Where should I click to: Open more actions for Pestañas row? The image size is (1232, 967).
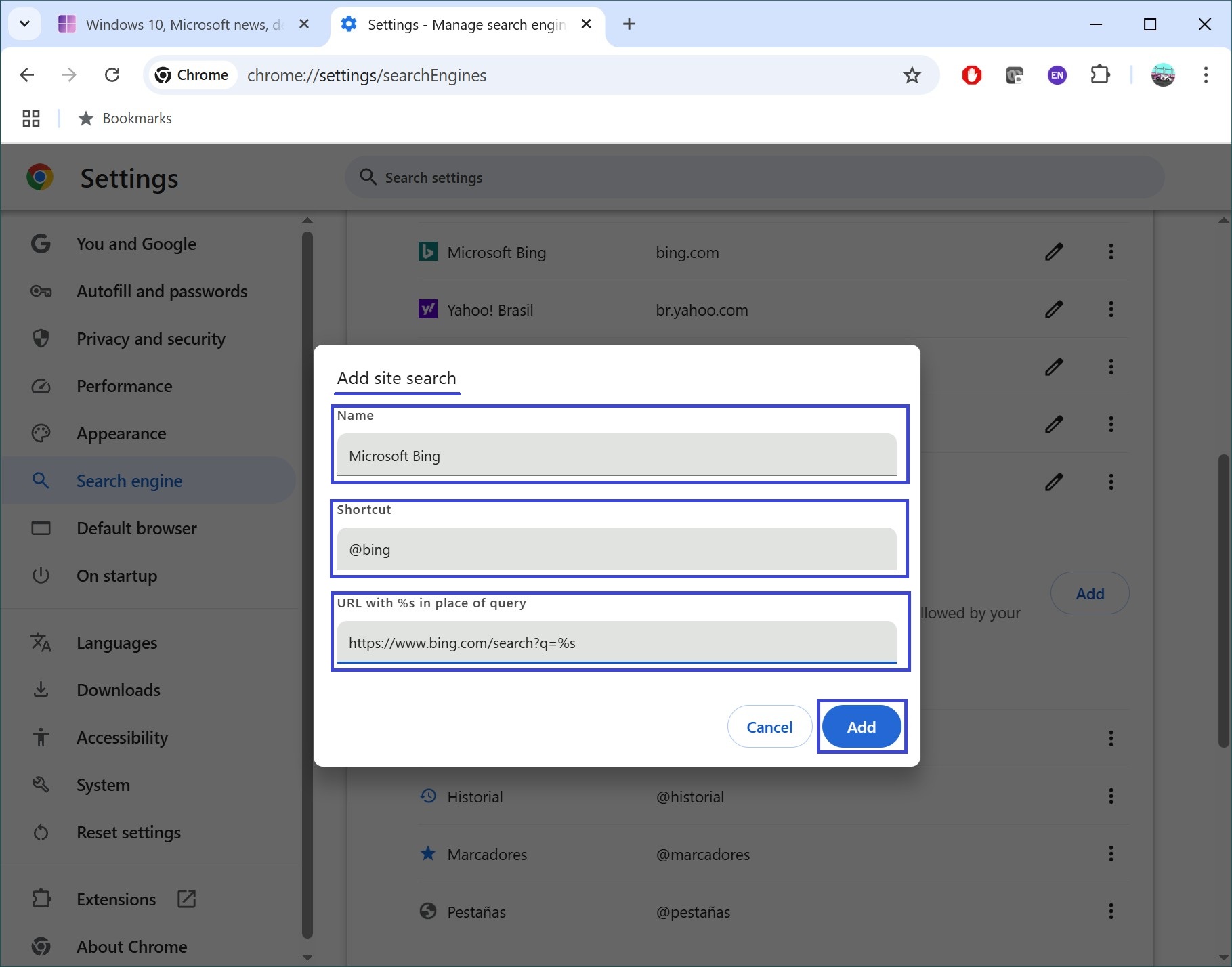(1111, 911)
